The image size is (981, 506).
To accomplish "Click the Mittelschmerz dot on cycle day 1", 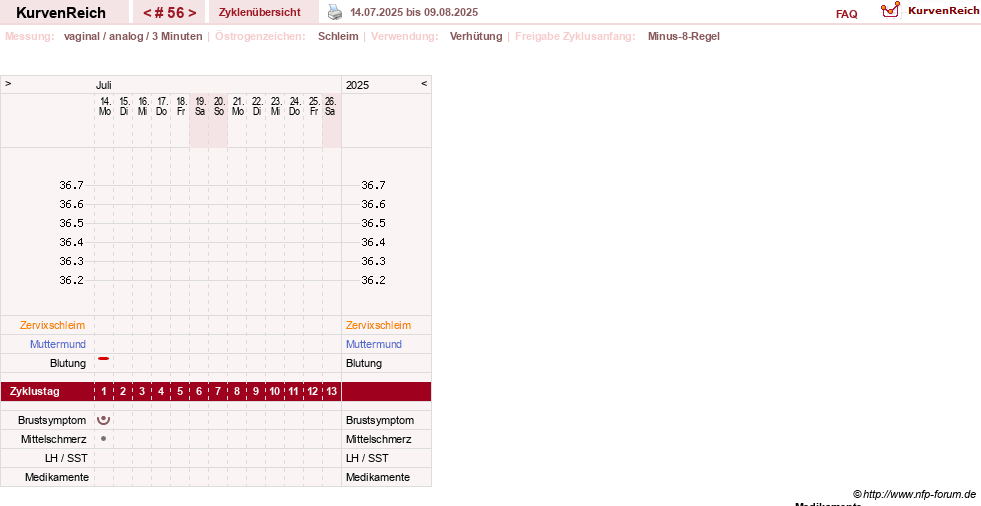I will (x=103, y=438).
